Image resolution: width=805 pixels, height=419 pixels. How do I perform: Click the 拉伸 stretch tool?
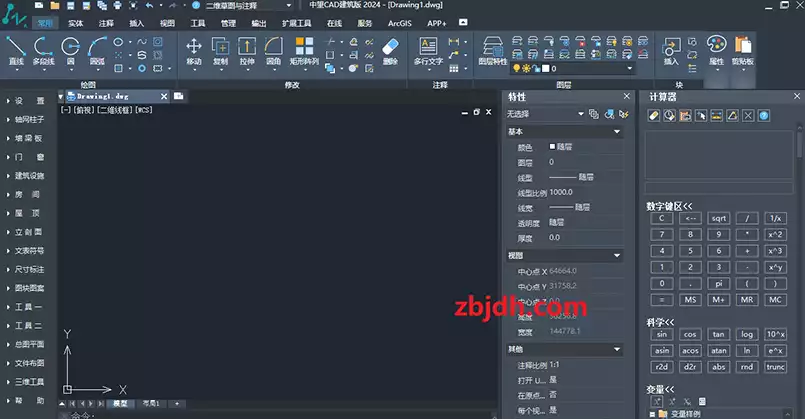(247, 51)
